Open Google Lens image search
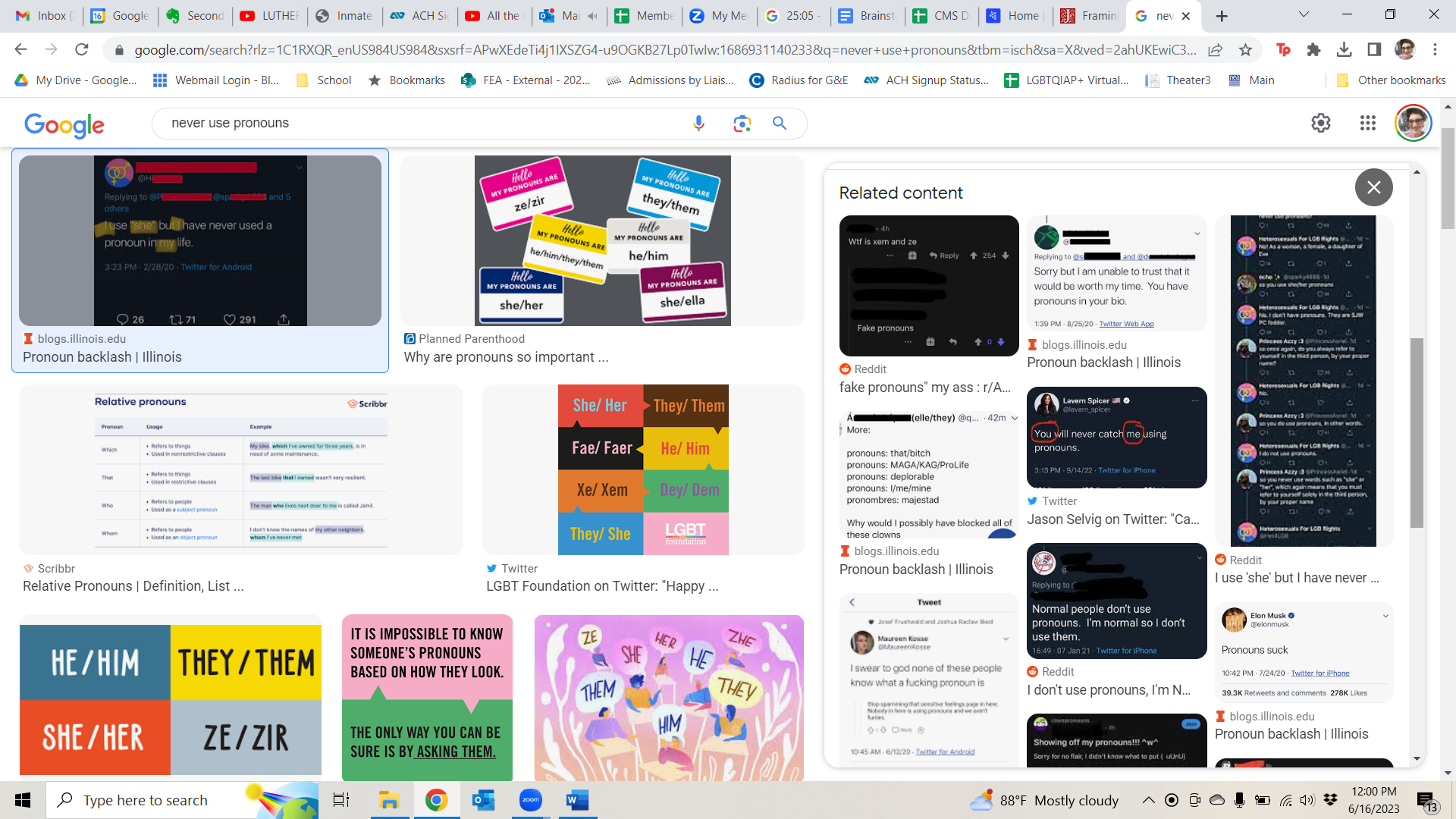The height and width of the screenshot is (819, 1456). (742, 123)
